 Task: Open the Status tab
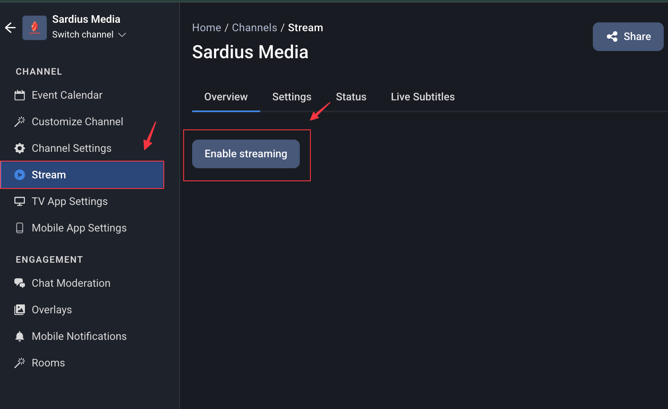[351, 97]
